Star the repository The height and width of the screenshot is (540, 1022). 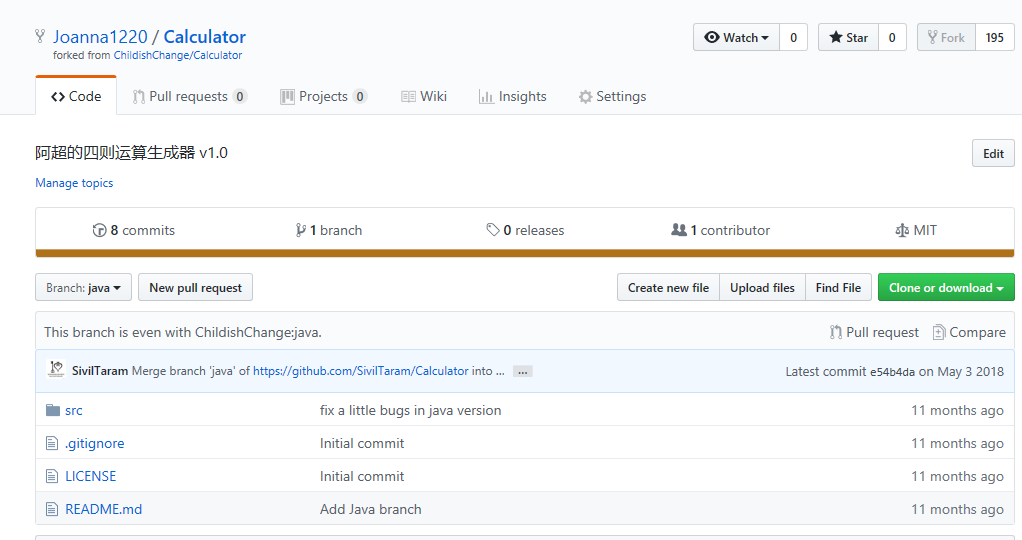(848, 37)
